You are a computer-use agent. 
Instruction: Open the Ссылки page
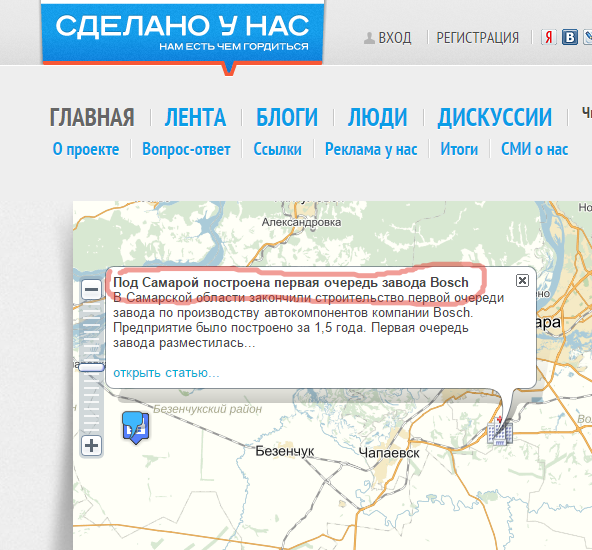tap(278, 149)
